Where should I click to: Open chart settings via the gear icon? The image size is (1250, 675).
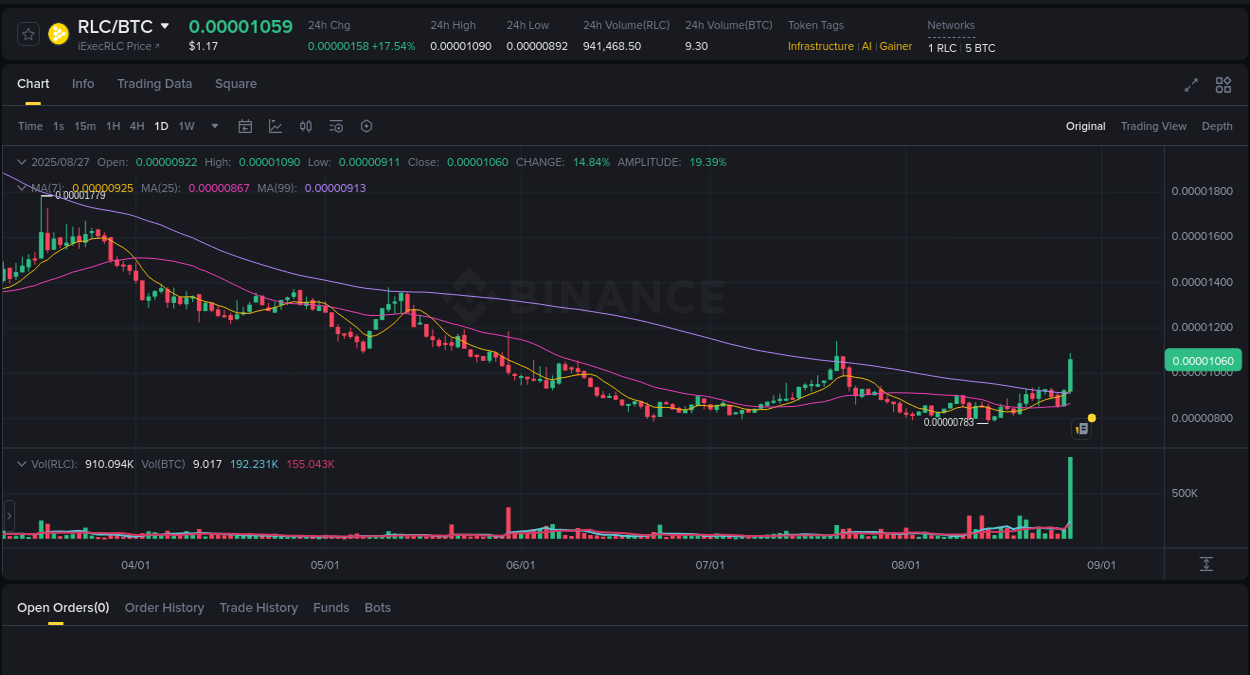point(366,126)
